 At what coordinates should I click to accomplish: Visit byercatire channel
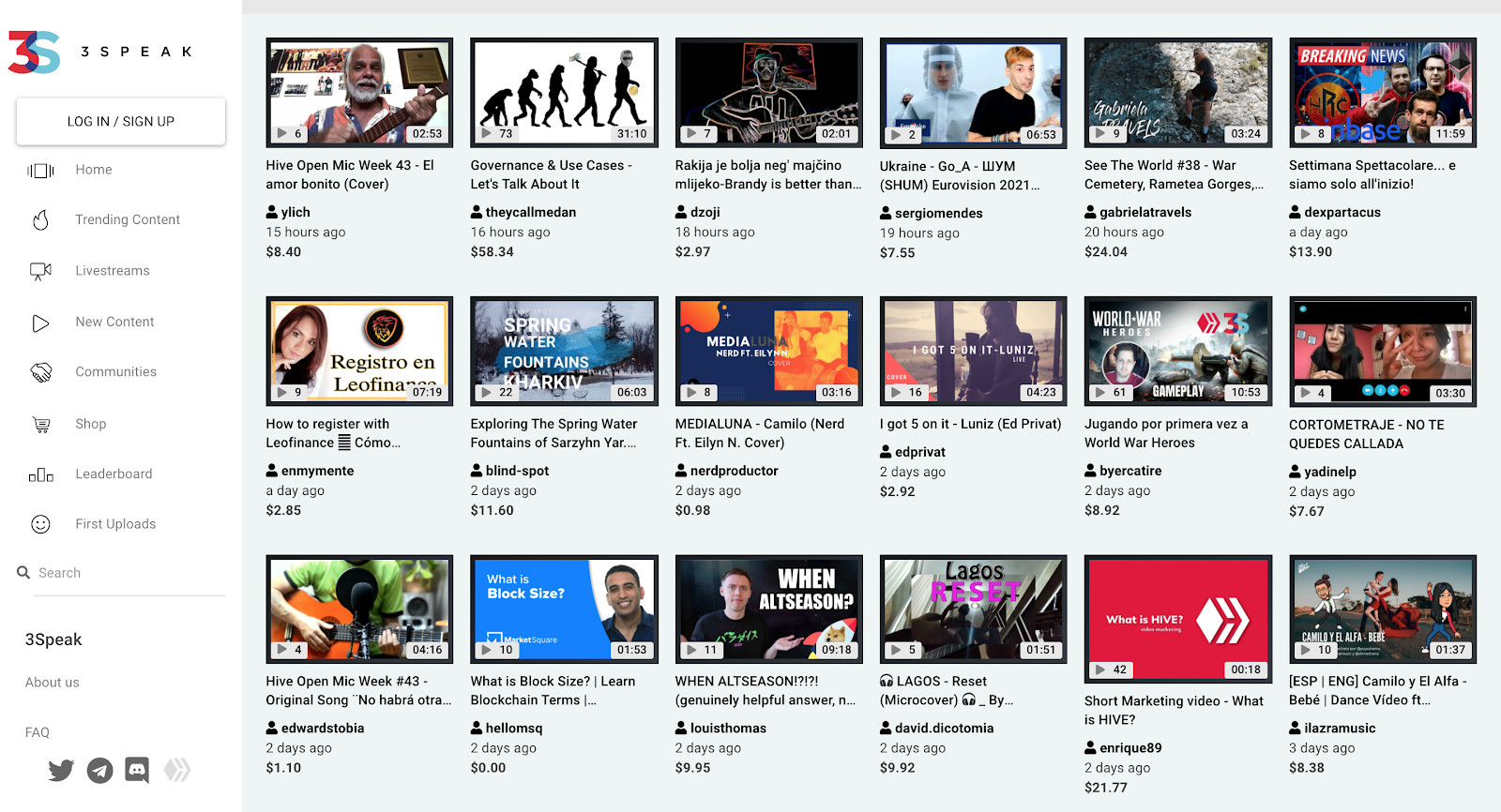pyautogui.click(x=1130, y=471)
